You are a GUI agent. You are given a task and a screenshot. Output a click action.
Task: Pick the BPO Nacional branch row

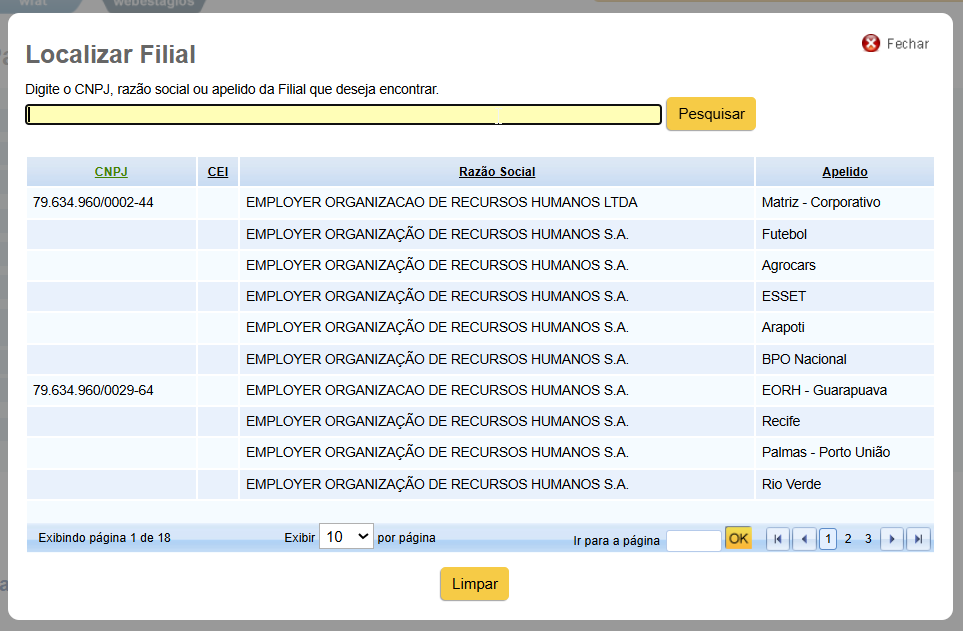[x=480, y=359]
